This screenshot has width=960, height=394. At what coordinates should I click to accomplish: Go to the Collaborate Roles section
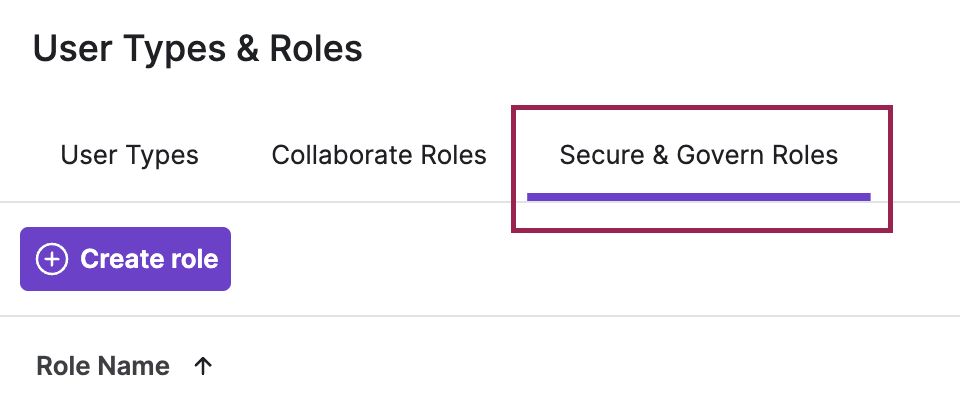(x=379, y=155)
